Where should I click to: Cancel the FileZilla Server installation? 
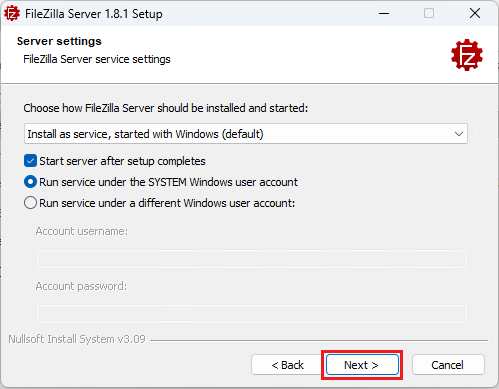[448, 365]
